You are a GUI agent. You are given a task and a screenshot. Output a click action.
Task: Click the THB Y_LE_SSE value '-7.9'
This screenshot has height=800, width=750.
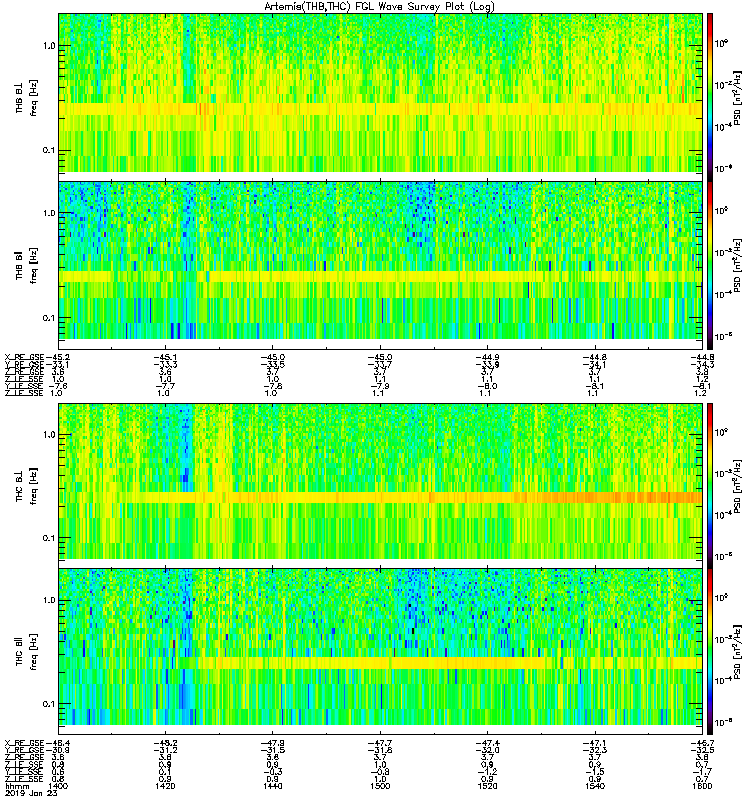(381, 386)
